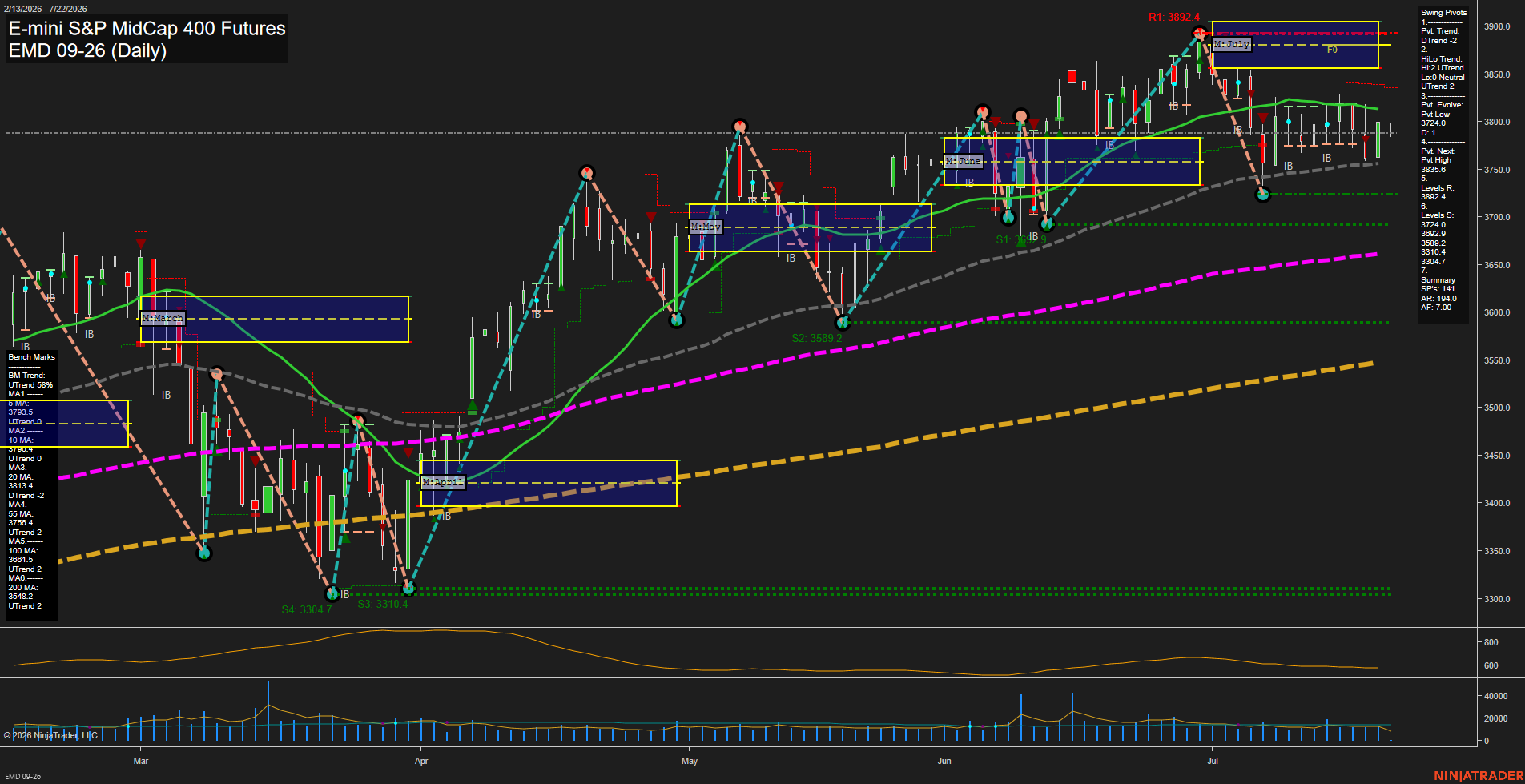Select the M:May monthly session label
Screen dimensions: 1525x784
click(706, 227)
